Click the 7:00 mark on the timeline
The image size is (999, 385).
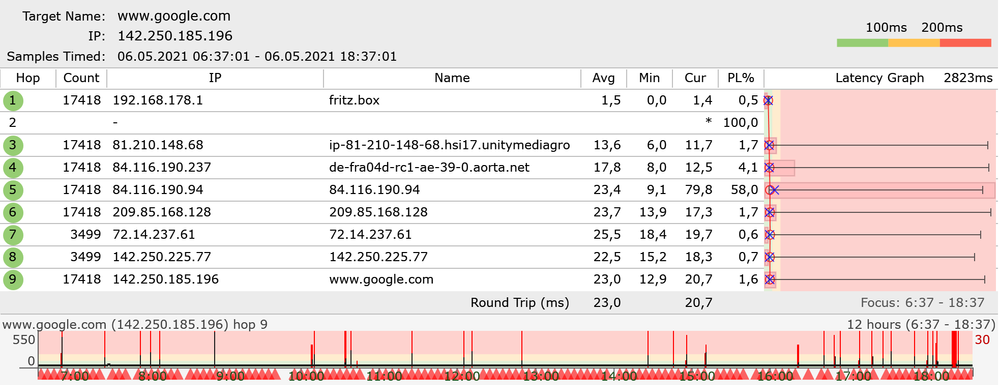tap(74, 376)
